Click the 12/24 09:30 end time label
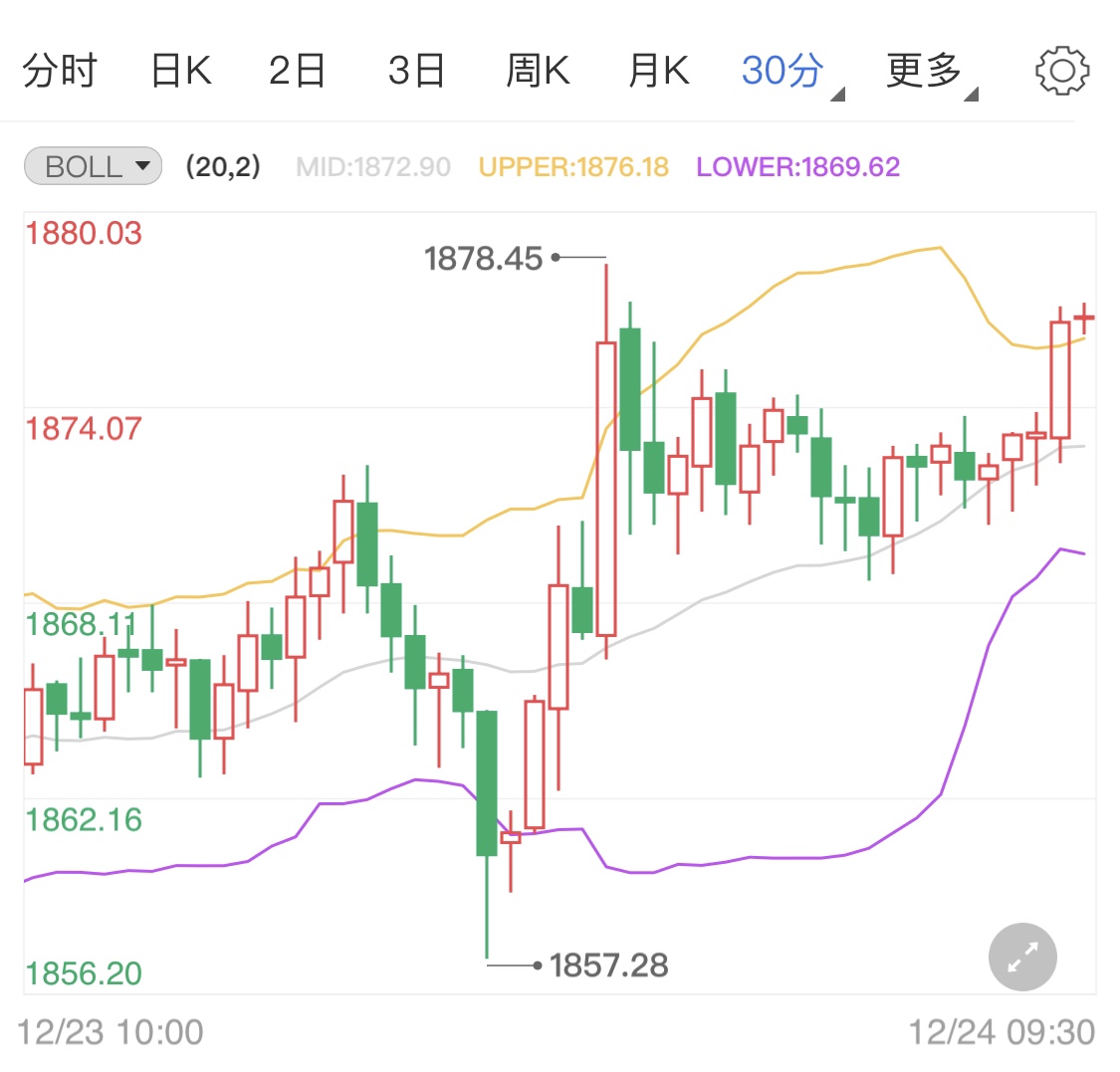The width and height of the screenshot is (1120, 1072). (x=1002, y=1033)
